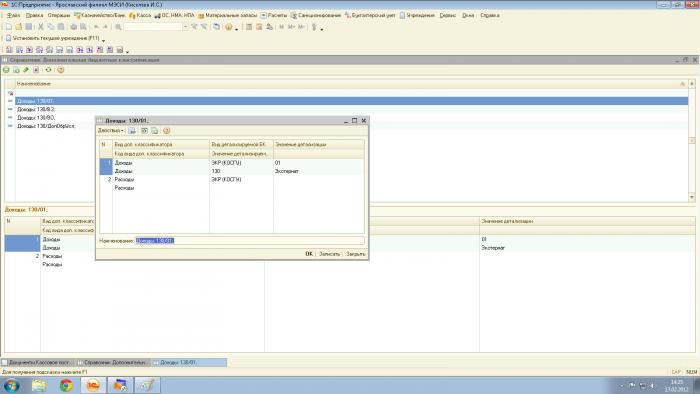This screenshot has width=700, height=394.
Task: Switch to 'Документы Кассовое пост...' window tab
Action: (x=38, y=362)
